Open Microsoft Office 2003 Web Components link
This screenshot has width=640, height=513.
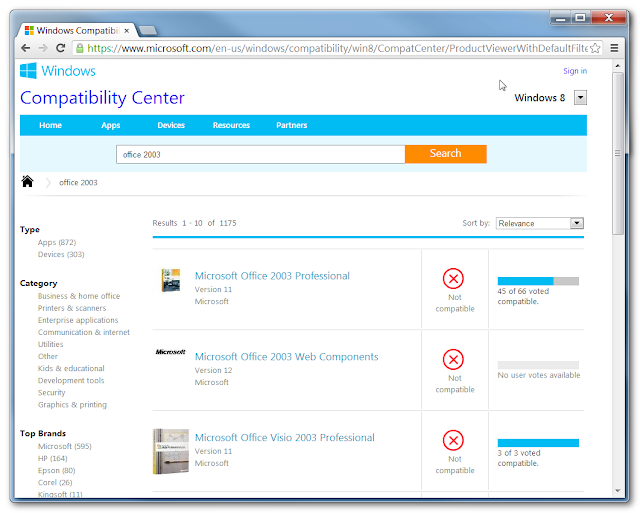coord(287,357)
